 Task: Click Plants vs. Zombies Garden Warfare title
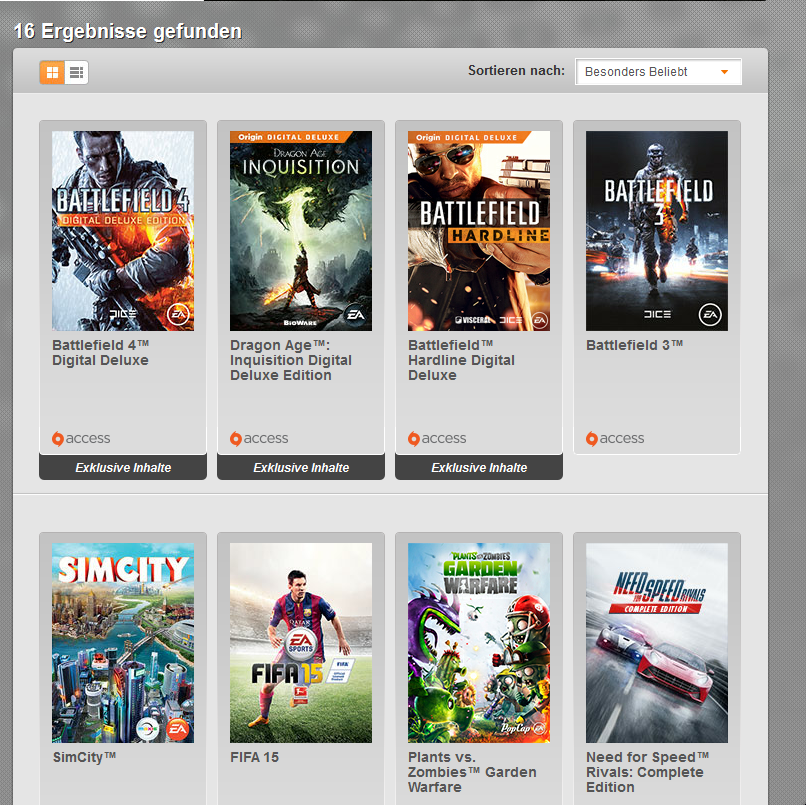(x=472, y=772)
